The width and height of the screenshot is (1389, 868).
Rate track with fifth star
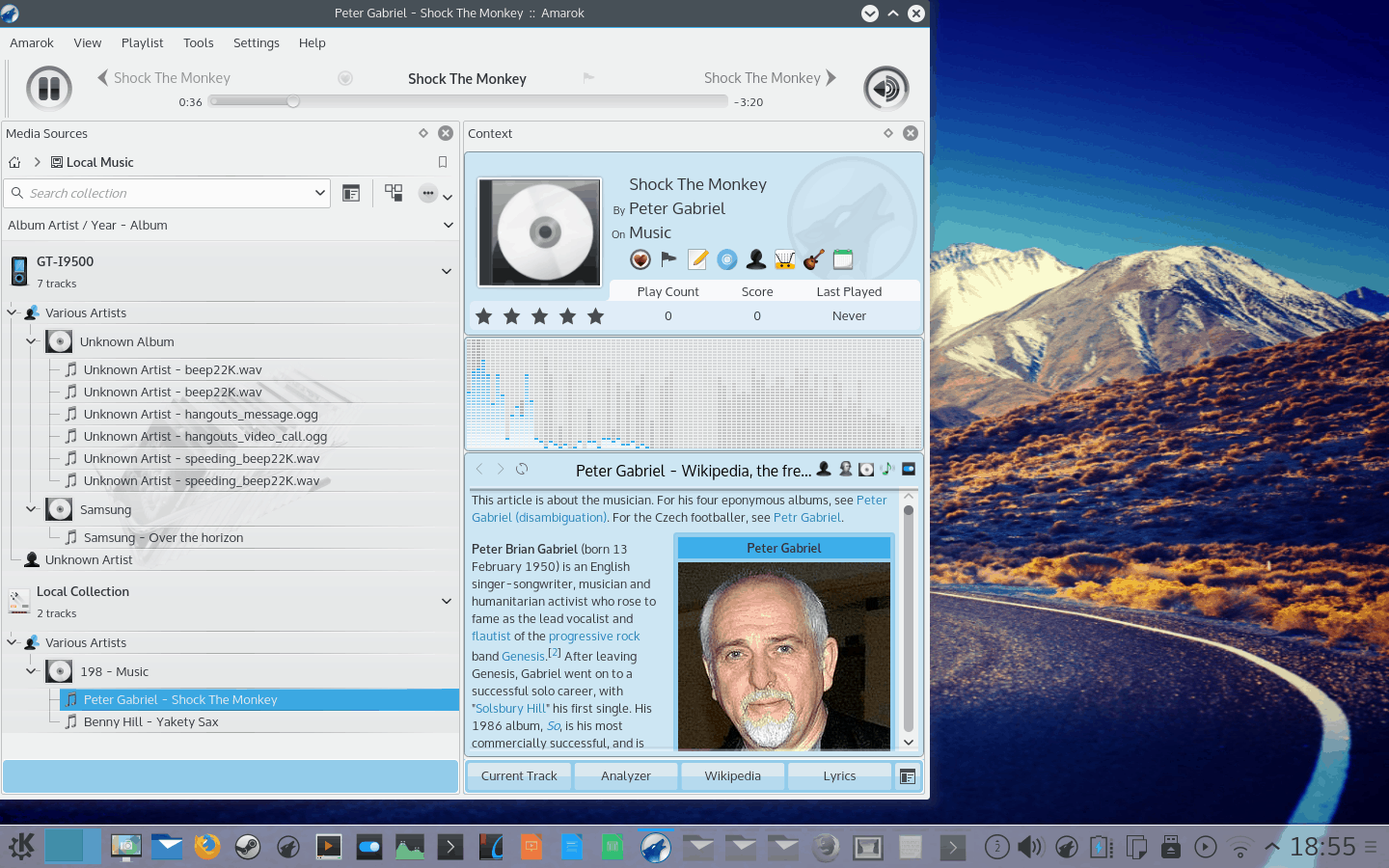point(596,315)
